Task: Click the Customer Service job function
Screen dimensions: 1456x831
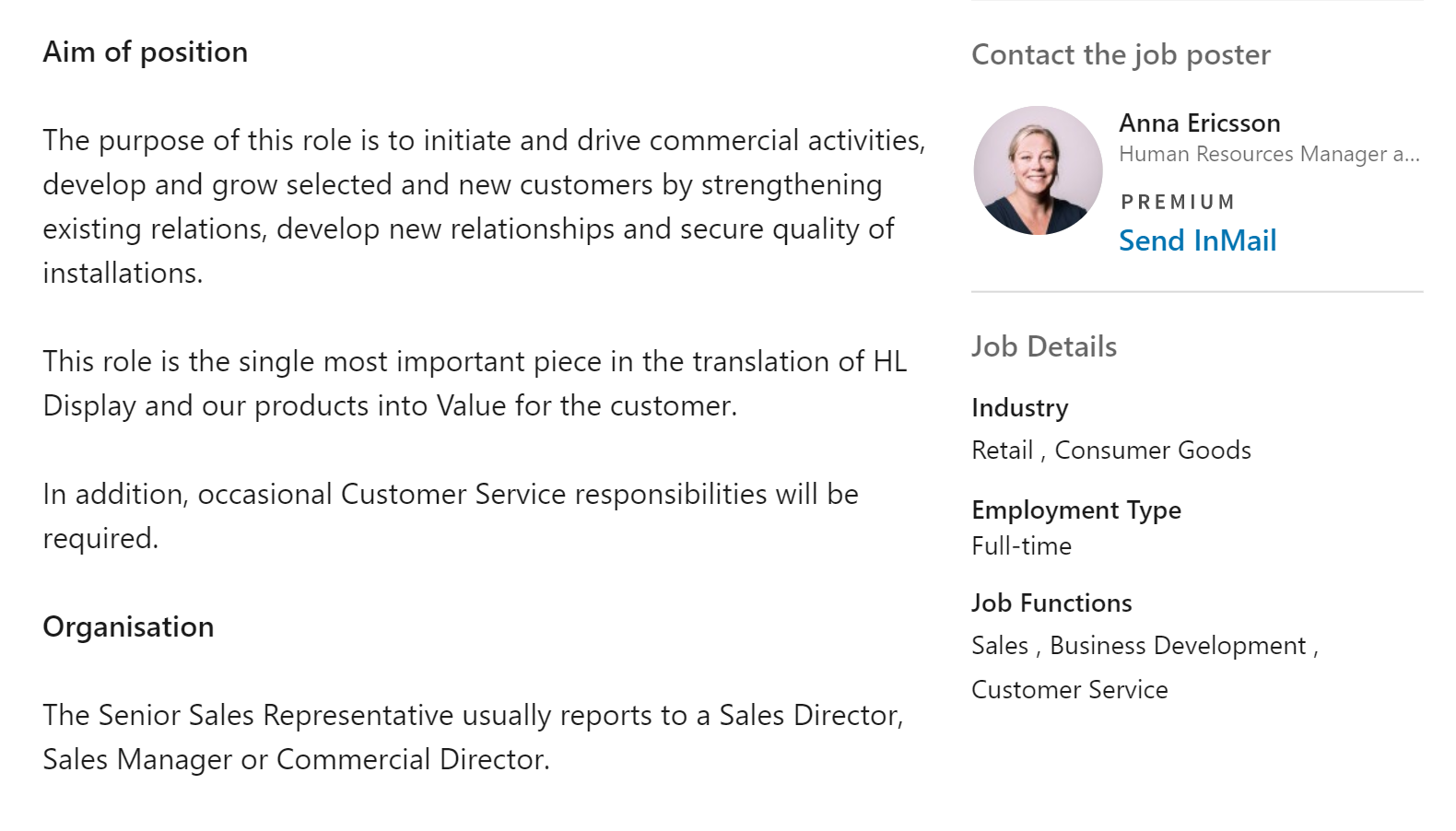Action: pos(1069,689)
